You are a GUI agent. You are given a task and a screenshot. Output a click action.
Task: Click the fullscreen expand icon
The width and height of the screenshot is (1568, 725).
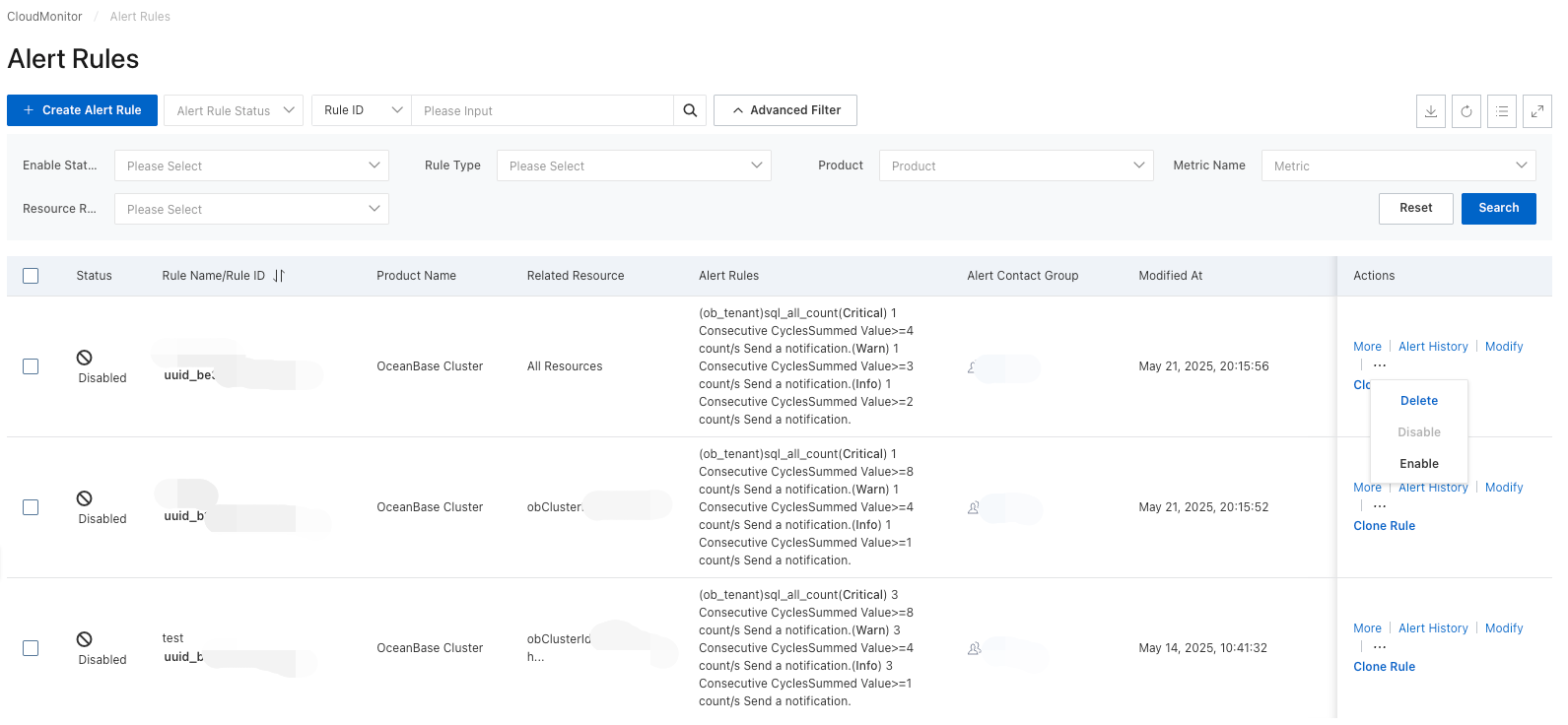1537,111
